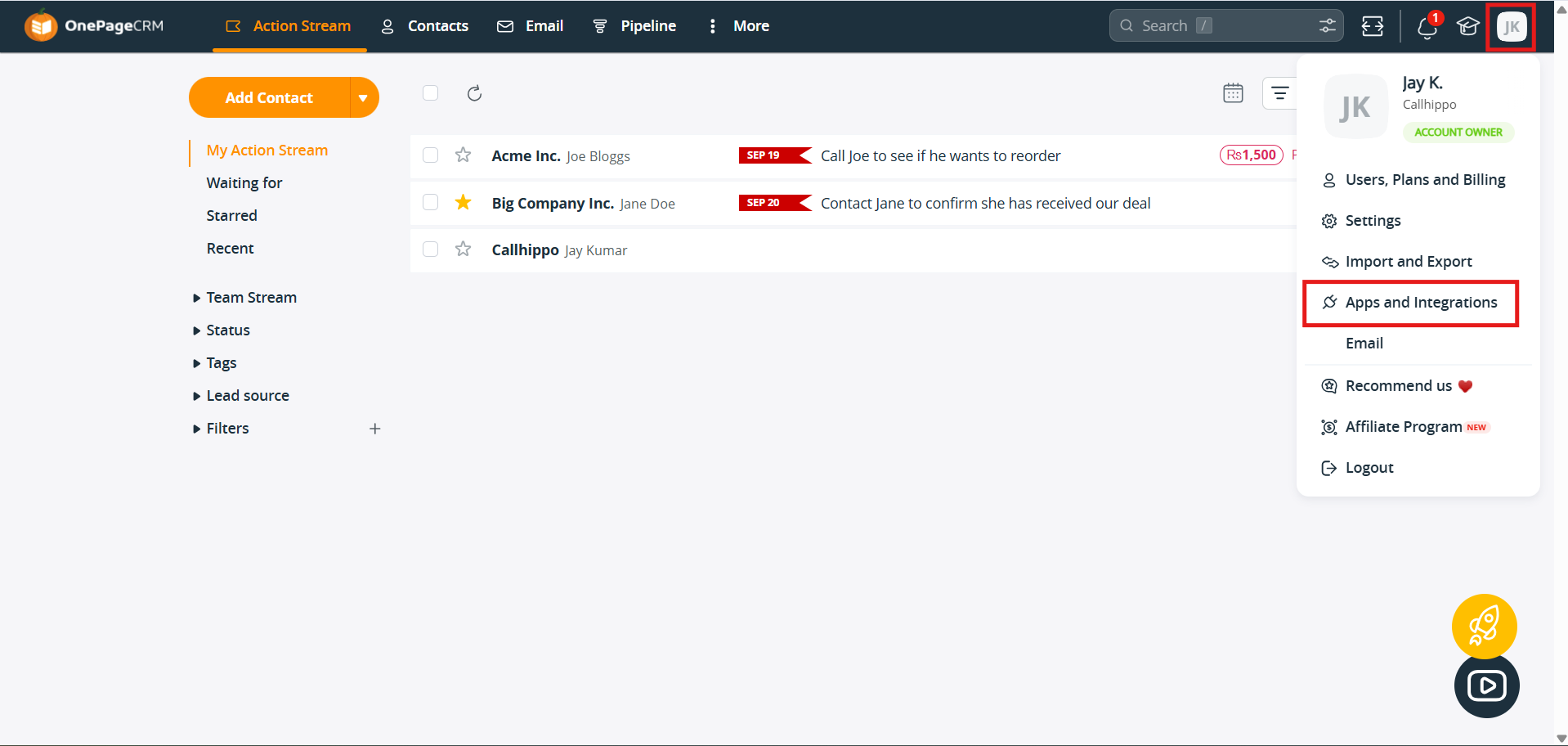Screen dimensions: 1568x746
Task: Toggle the select-all checkbox
Action: (x=430, y=92)
